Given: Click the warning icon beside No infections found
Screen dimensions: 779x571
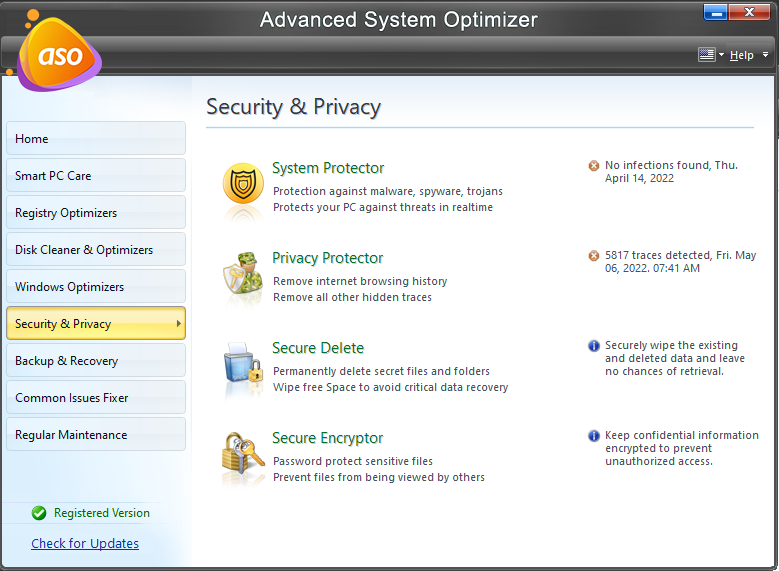Looking at the screenshot, I should coord(594,165).
